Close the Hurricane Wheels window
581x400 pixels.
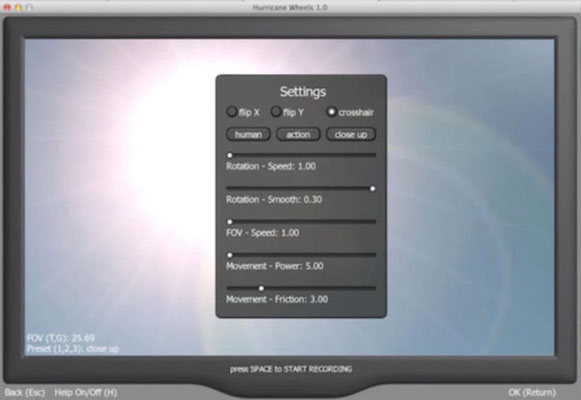click(7, 7)
